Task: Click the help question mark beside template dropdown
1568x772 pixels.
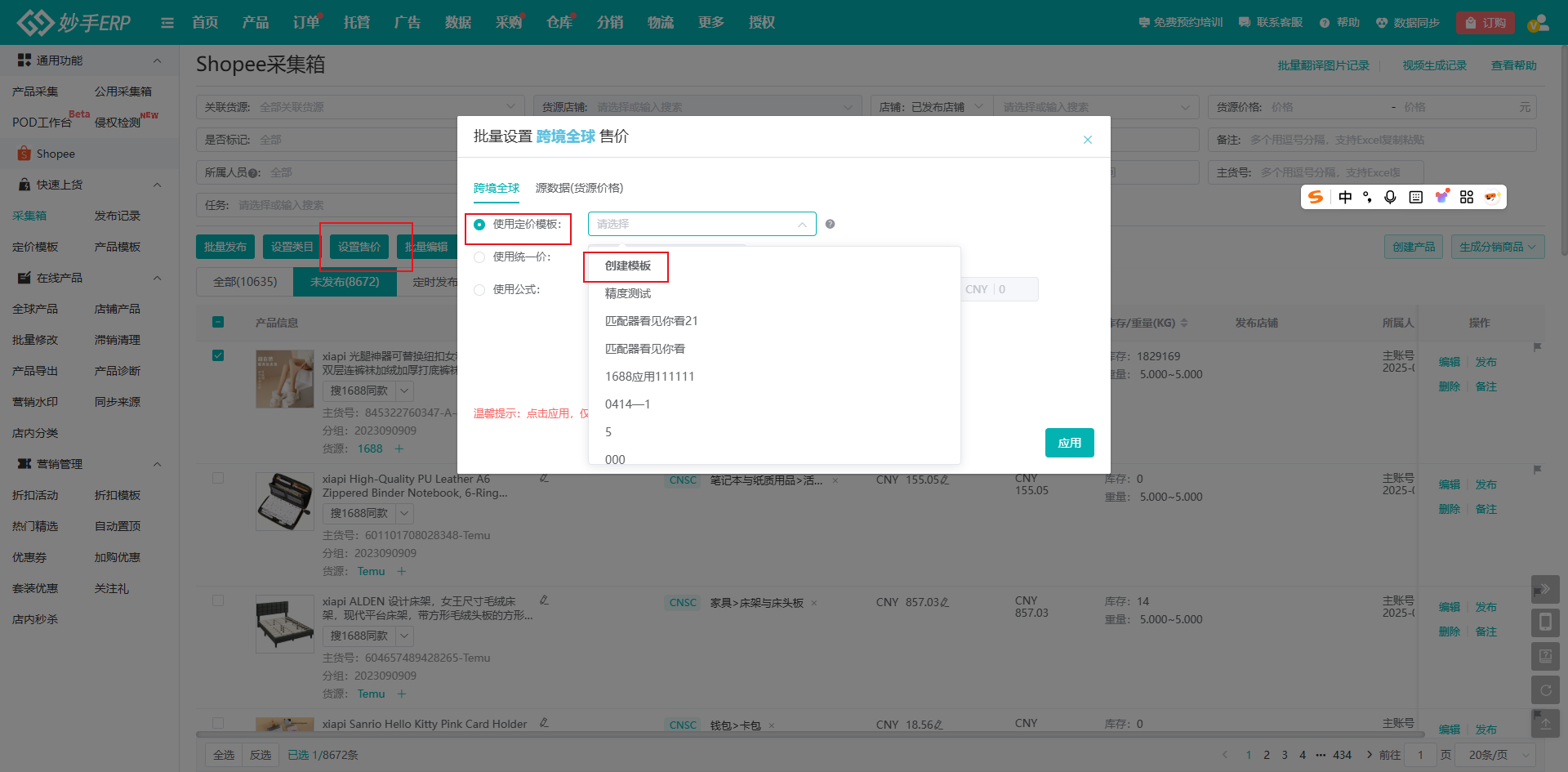Action: 830,224
